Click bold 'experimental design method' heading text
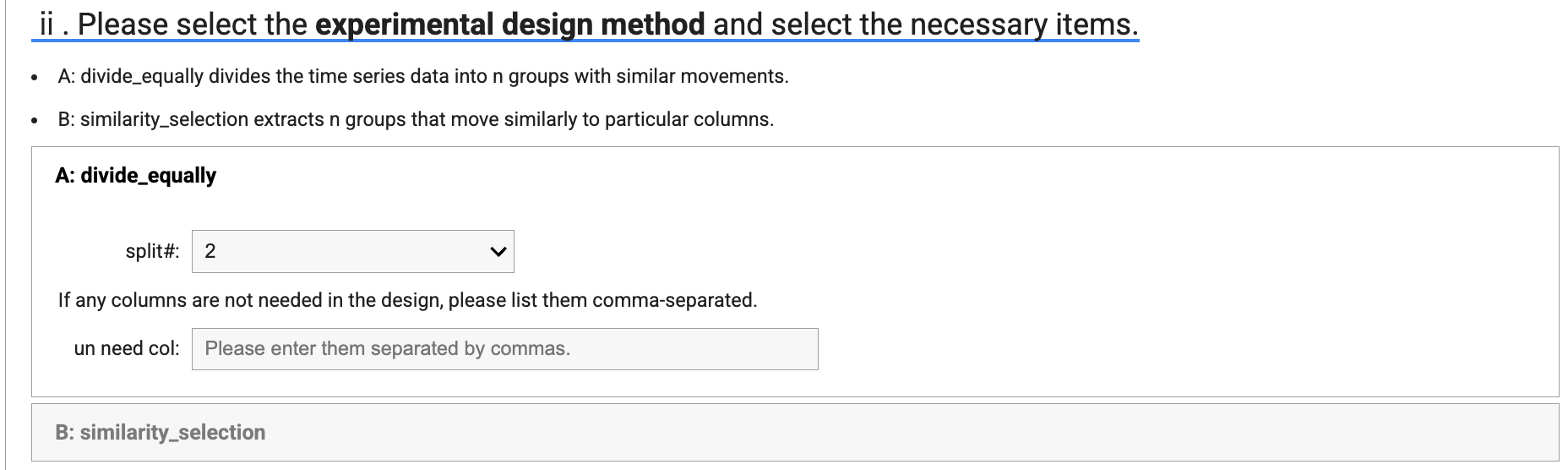Screen dimensions: 1568x470 coord(509,24)
